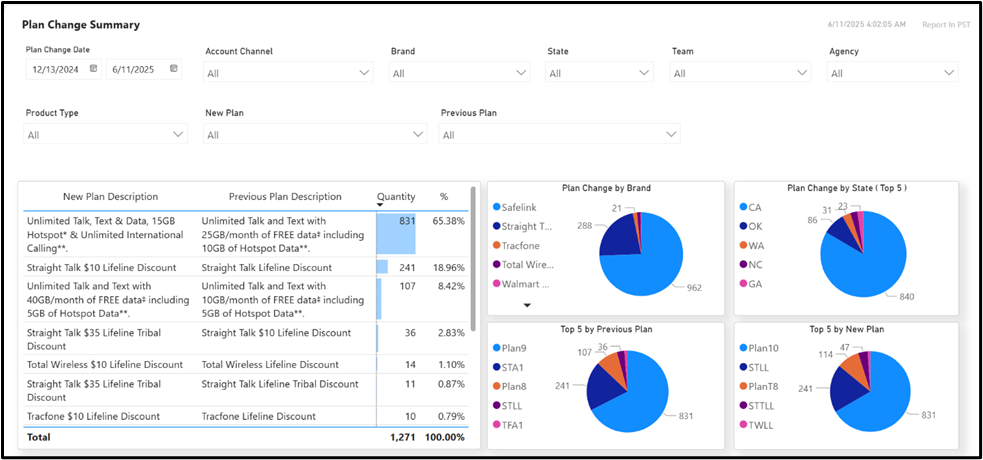Select WA legend item in State chart
983x460 pixels.
pyautogui.click(x=751, y=246)
